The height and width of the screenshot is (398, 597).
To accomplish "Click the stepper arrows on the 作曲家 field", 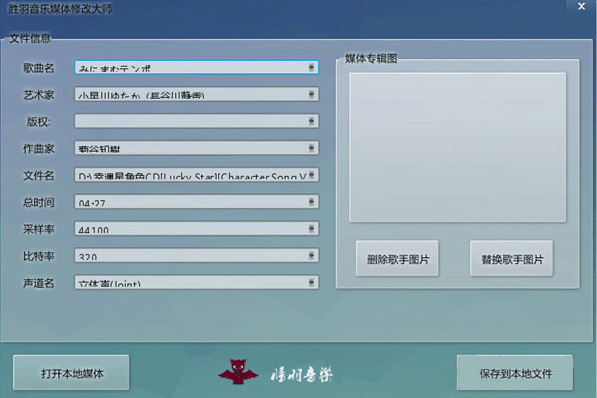I will 311,148.
